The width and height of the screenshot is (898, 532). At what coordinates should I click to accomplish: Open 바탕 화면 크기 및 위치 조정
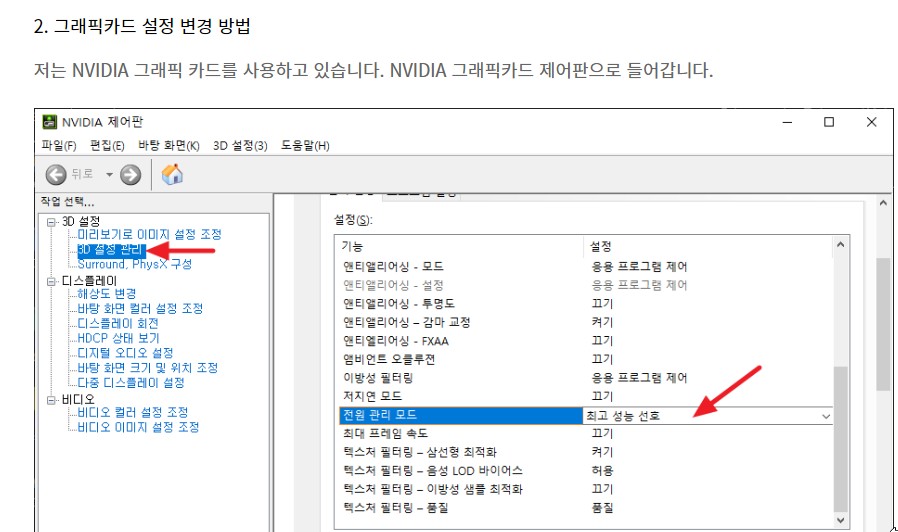click(148, 368)
